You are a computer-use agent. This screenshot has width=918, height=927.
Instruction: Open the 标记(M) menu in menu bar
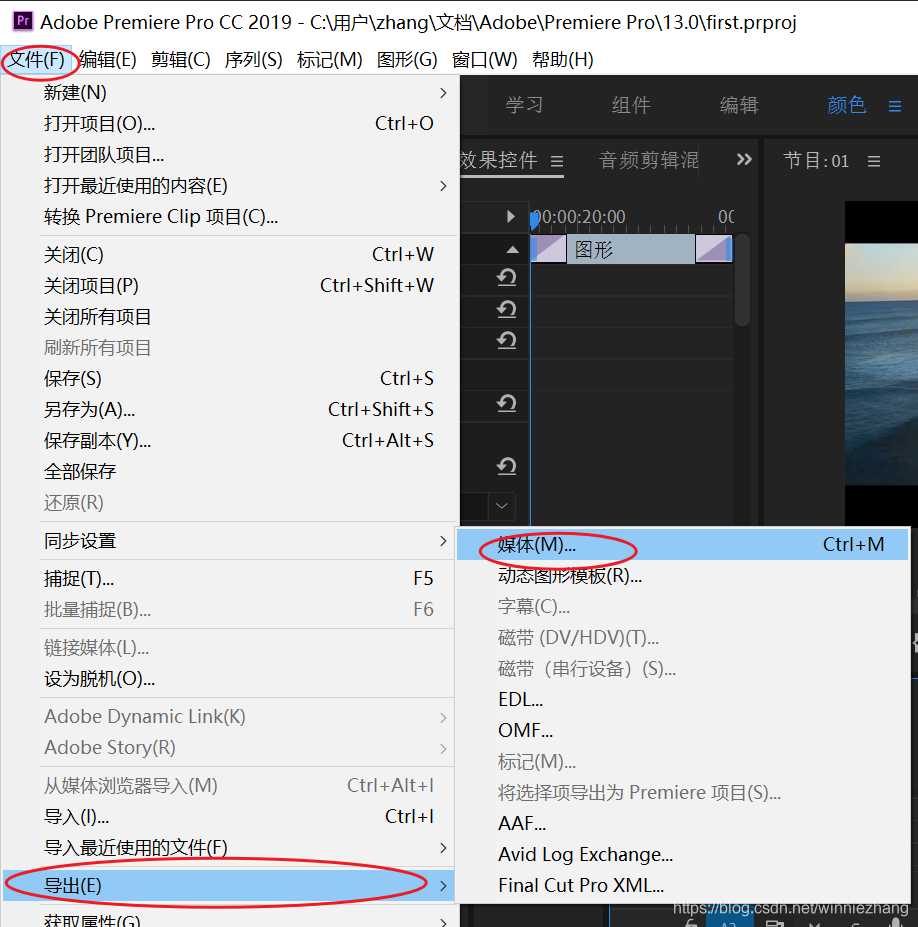[329, 60]
